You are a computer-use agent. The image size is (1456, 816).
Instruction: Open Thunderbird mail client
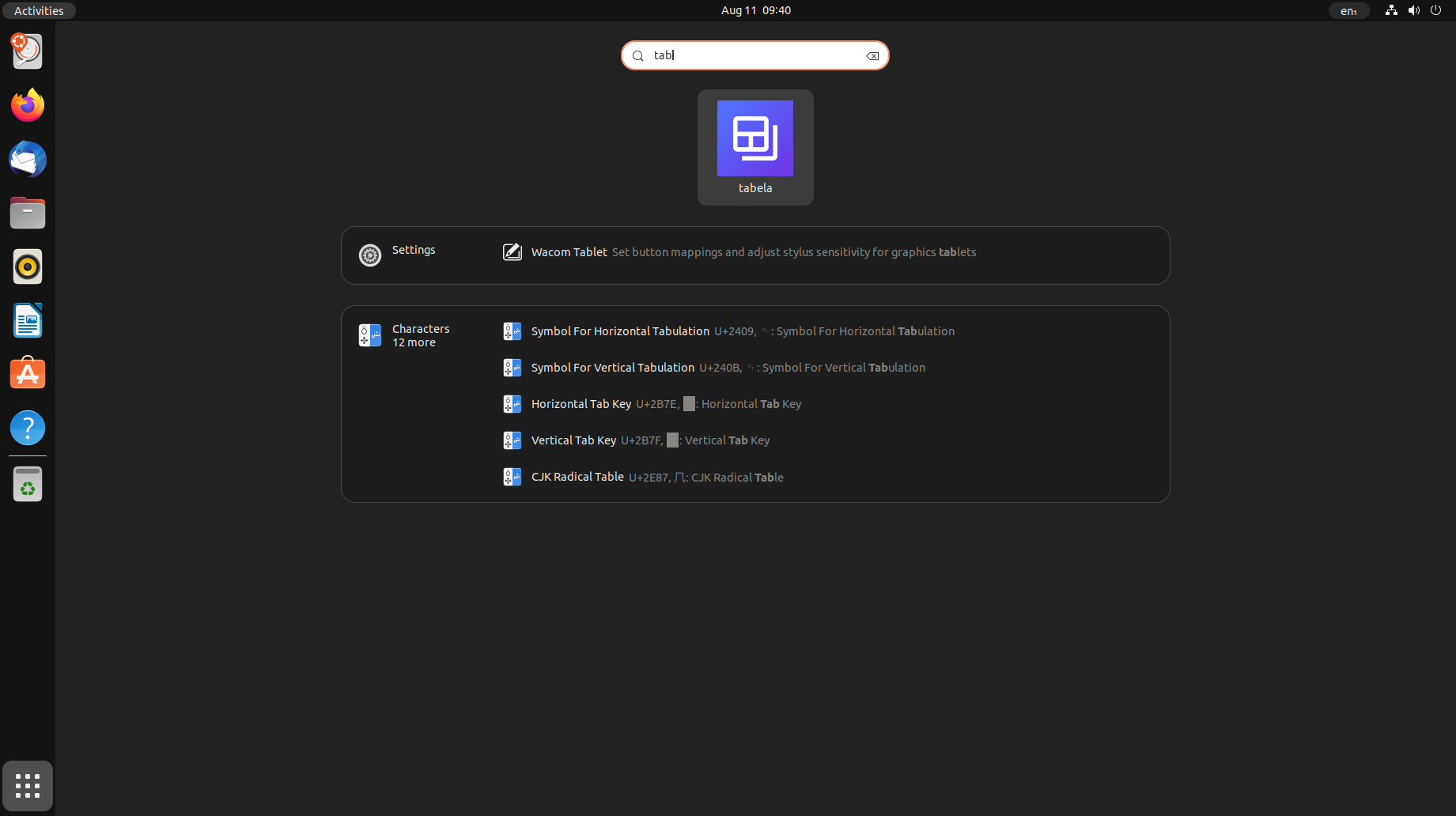click(27, 159)
